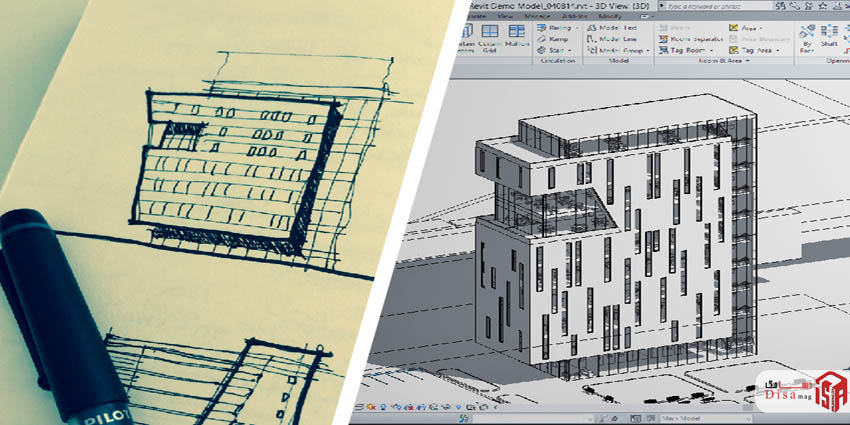
Task: Open the Tag Area dropdown
Action: tap(773, 50)
